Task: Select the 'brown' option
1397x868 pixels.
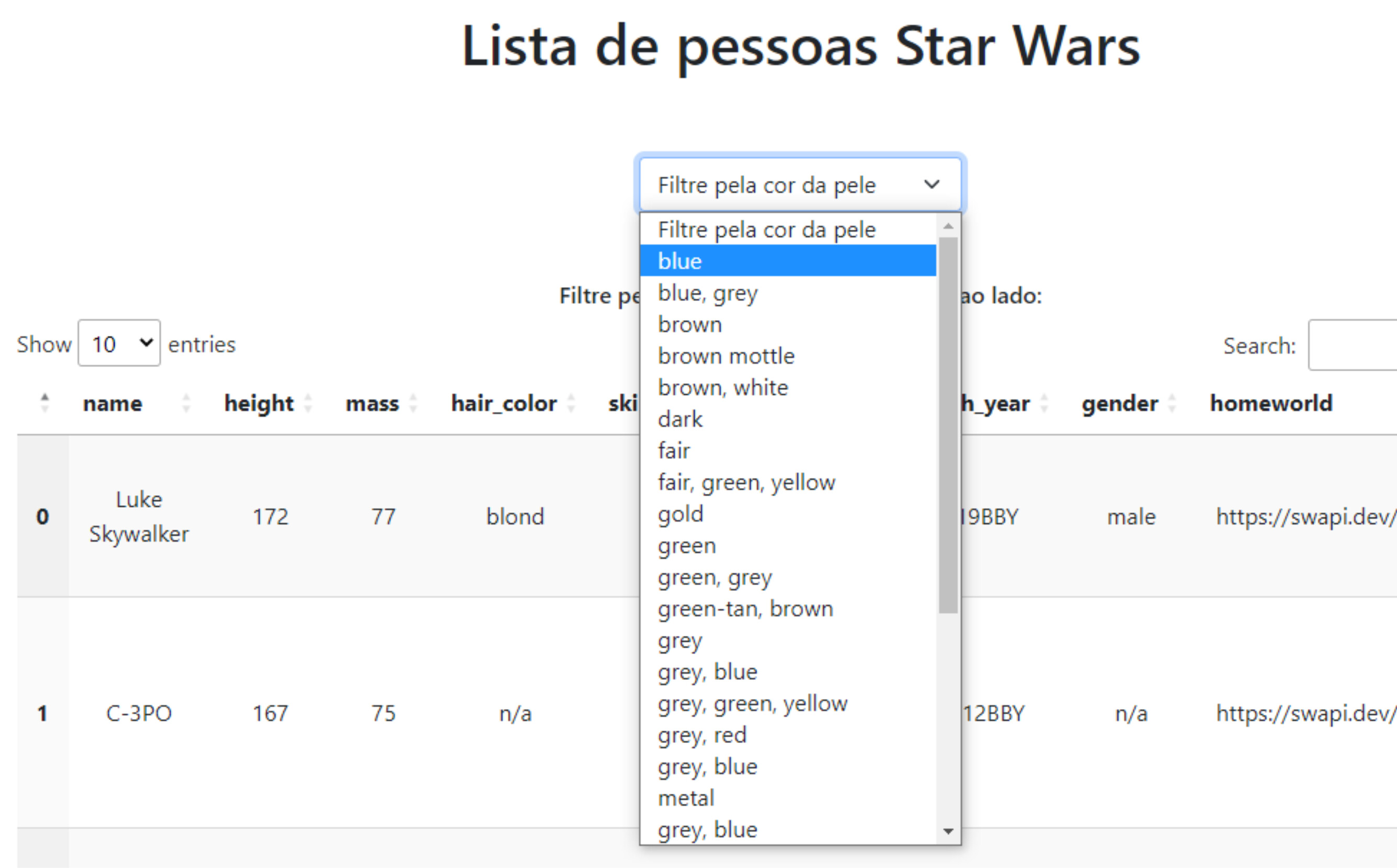Action: click(788, 324)
